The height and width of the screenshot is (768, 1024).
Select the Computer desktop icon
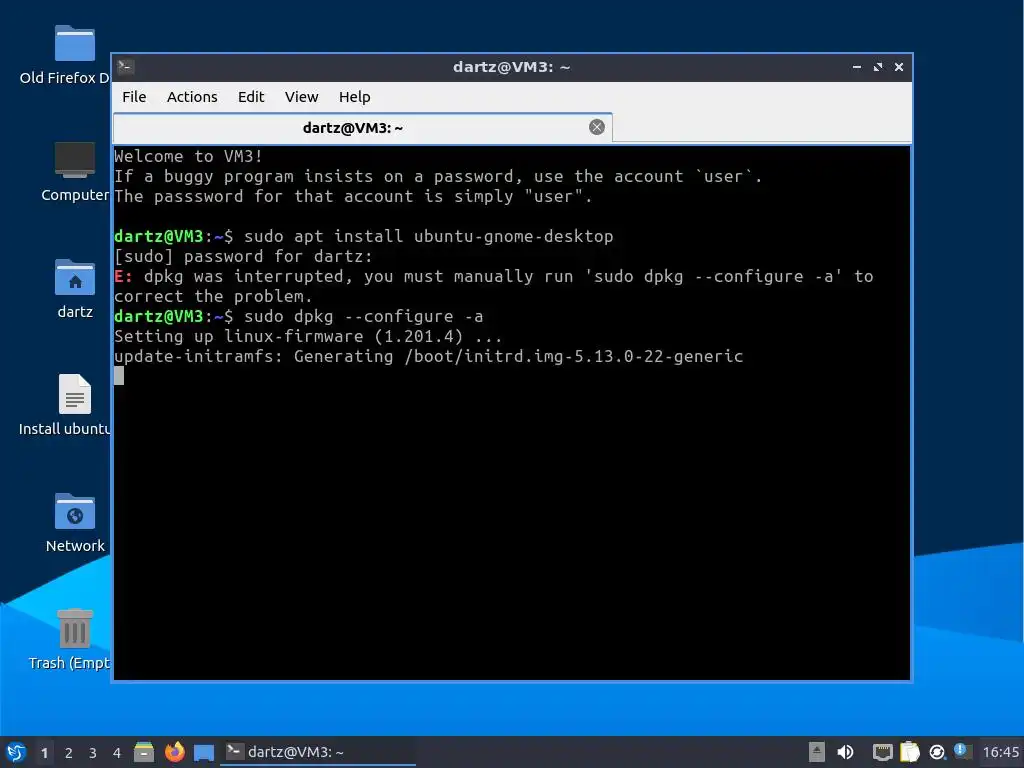point(74,172)
